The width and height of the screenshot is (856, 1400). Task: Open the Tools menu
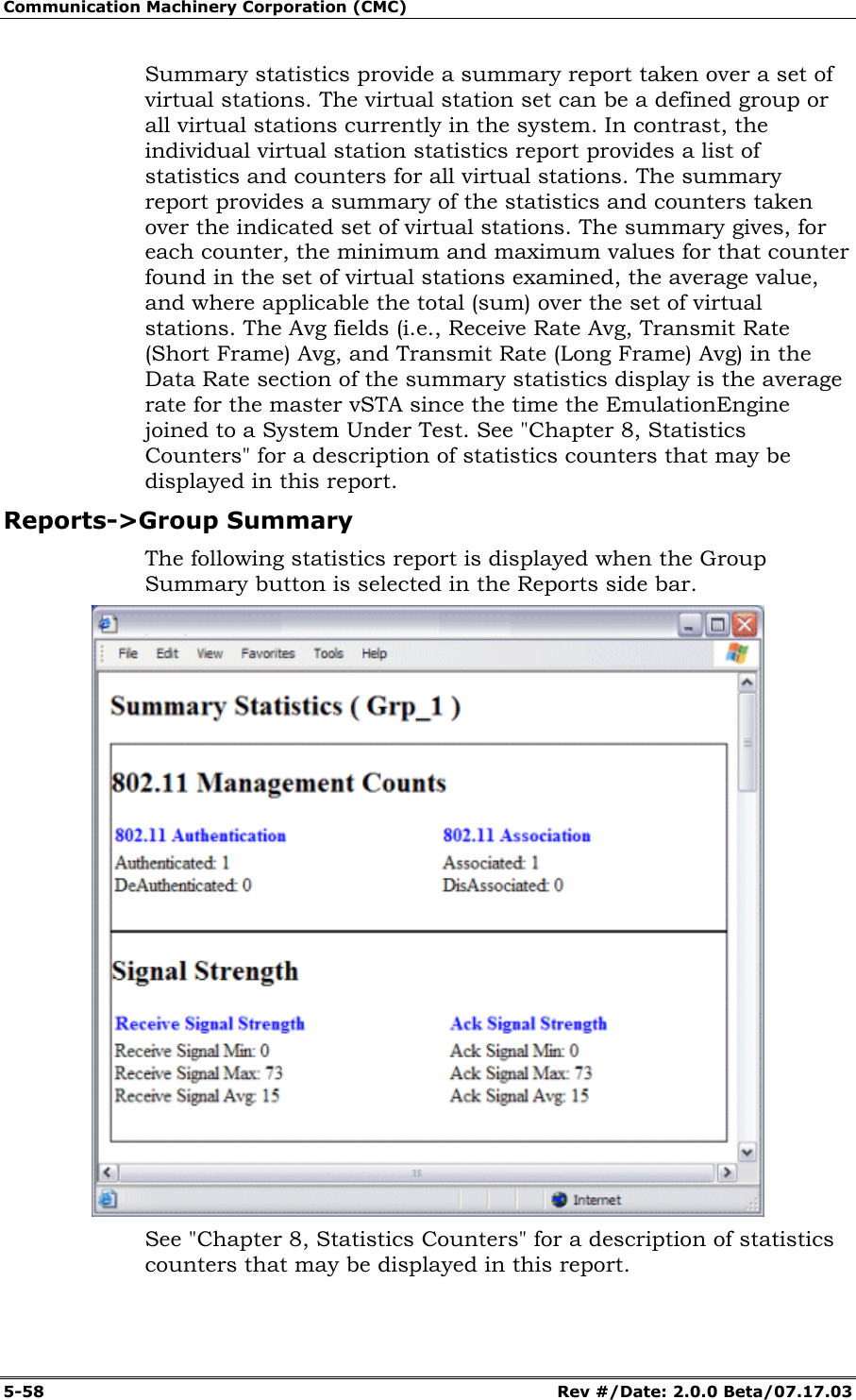coord(327,653)
